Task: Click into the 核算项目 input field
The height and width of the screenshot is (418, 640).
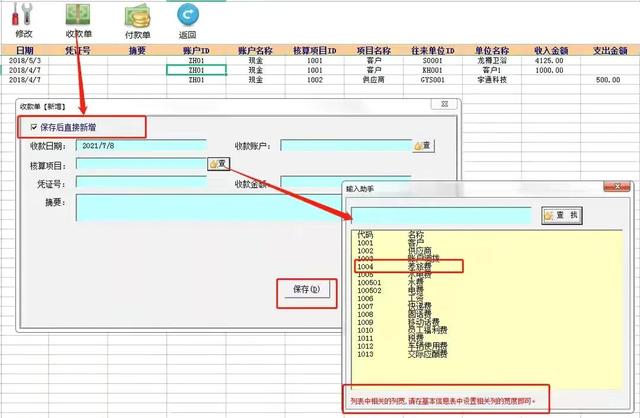Action: (x=141, y=164)
